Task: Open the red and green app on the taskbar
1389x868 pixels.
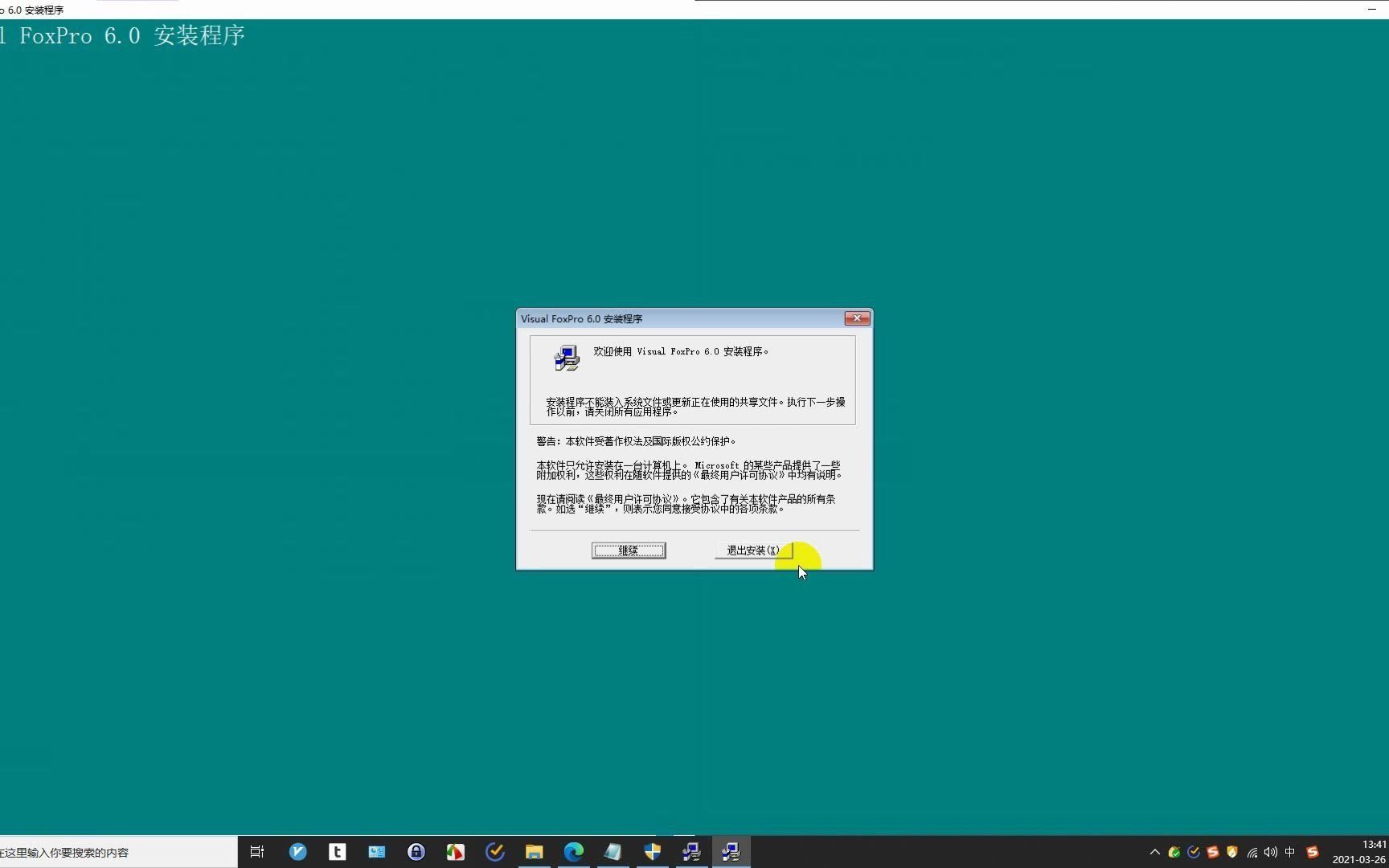Action: (x=456, y=852)
